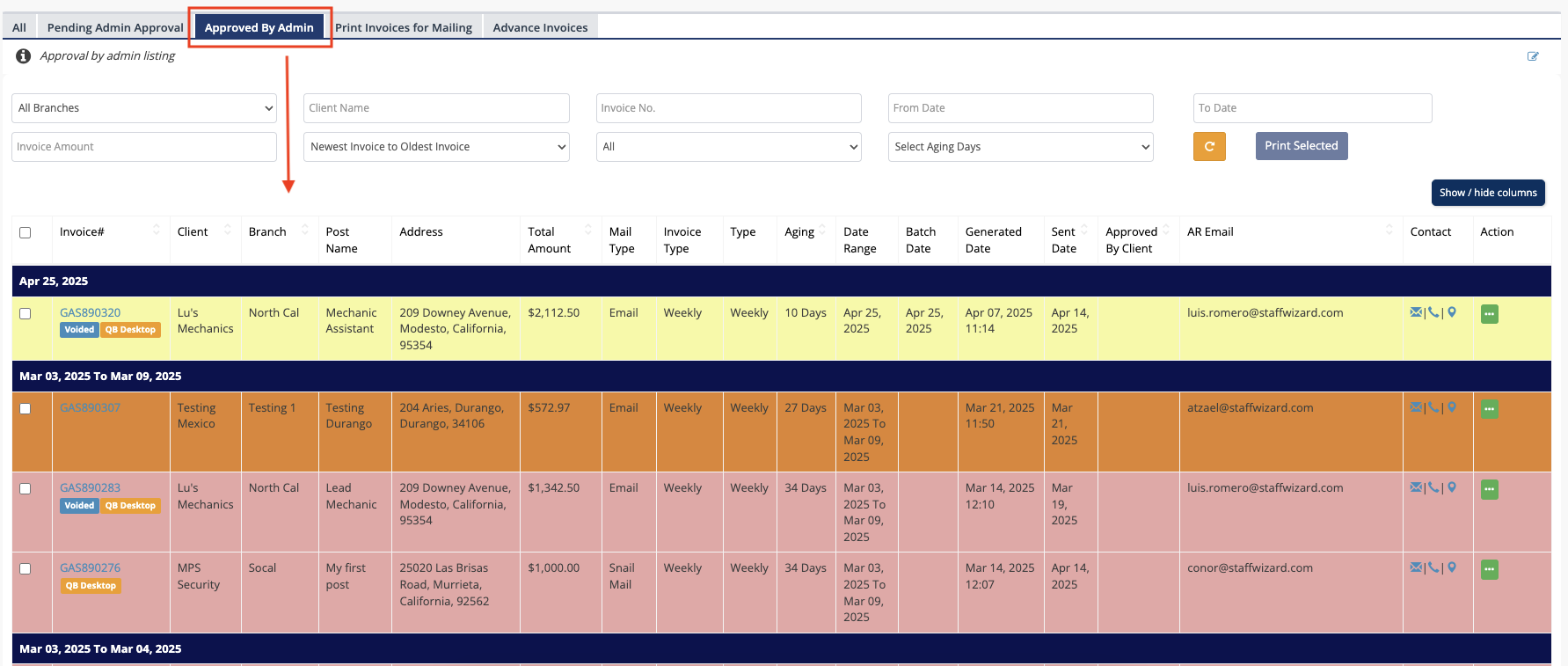Screen dimensions: 1568x666
Task: Click location pin icon for GAS890276
Action: [1452, 567]
